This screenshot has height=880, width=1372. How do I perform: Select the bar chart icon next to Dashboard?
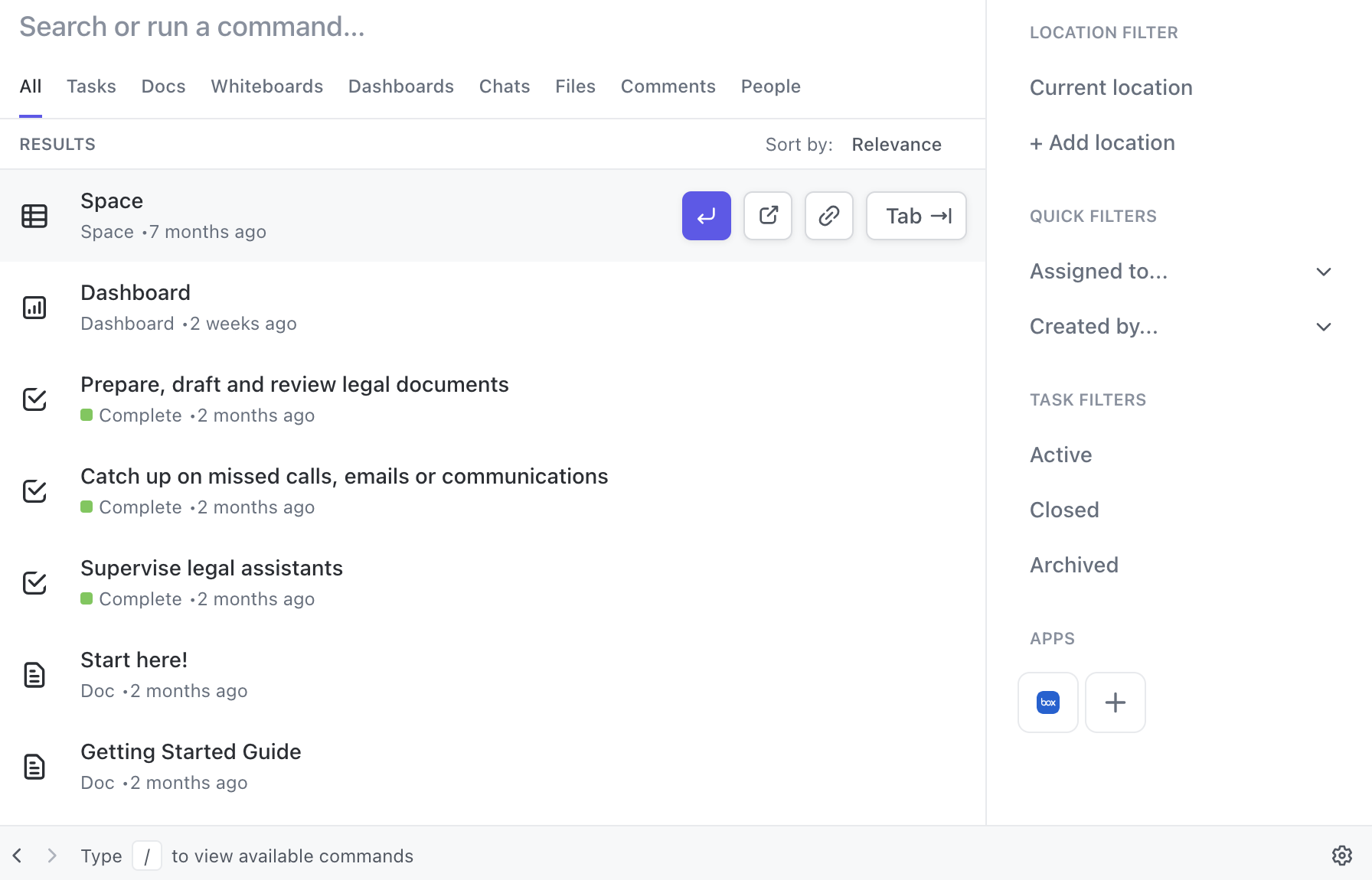coord(34,308)
